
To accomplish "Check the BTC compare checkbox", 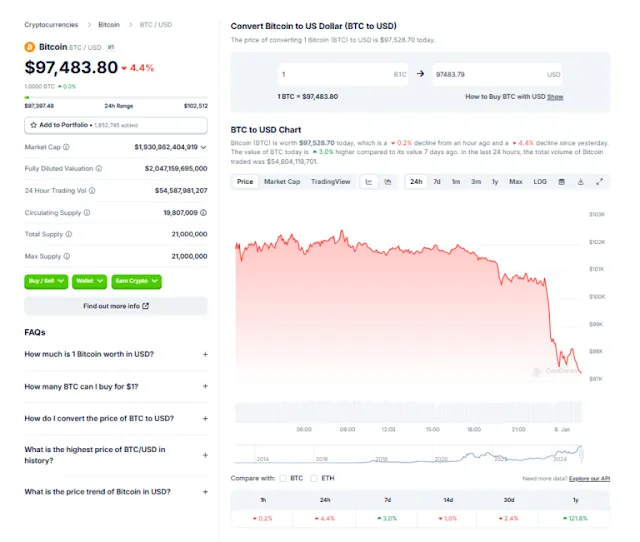I will pyautogui.click(x=284, y=479).
